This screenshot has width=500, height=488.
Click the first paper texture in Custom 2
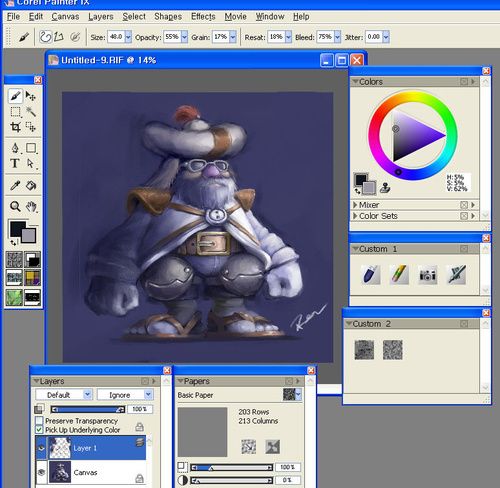pos(364,350)
